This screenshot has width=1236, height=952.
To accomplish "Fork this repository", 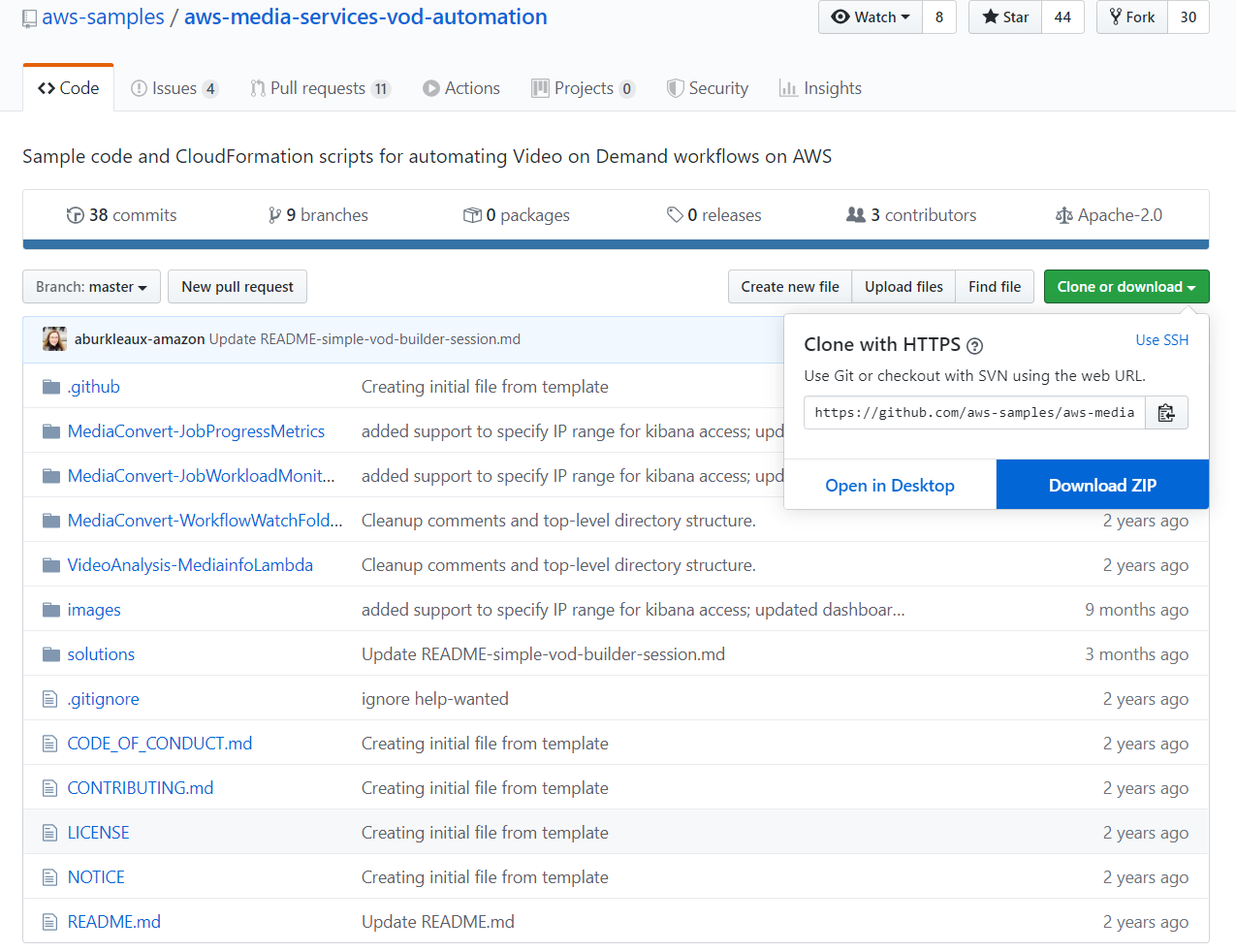I will coord(1132,17).
